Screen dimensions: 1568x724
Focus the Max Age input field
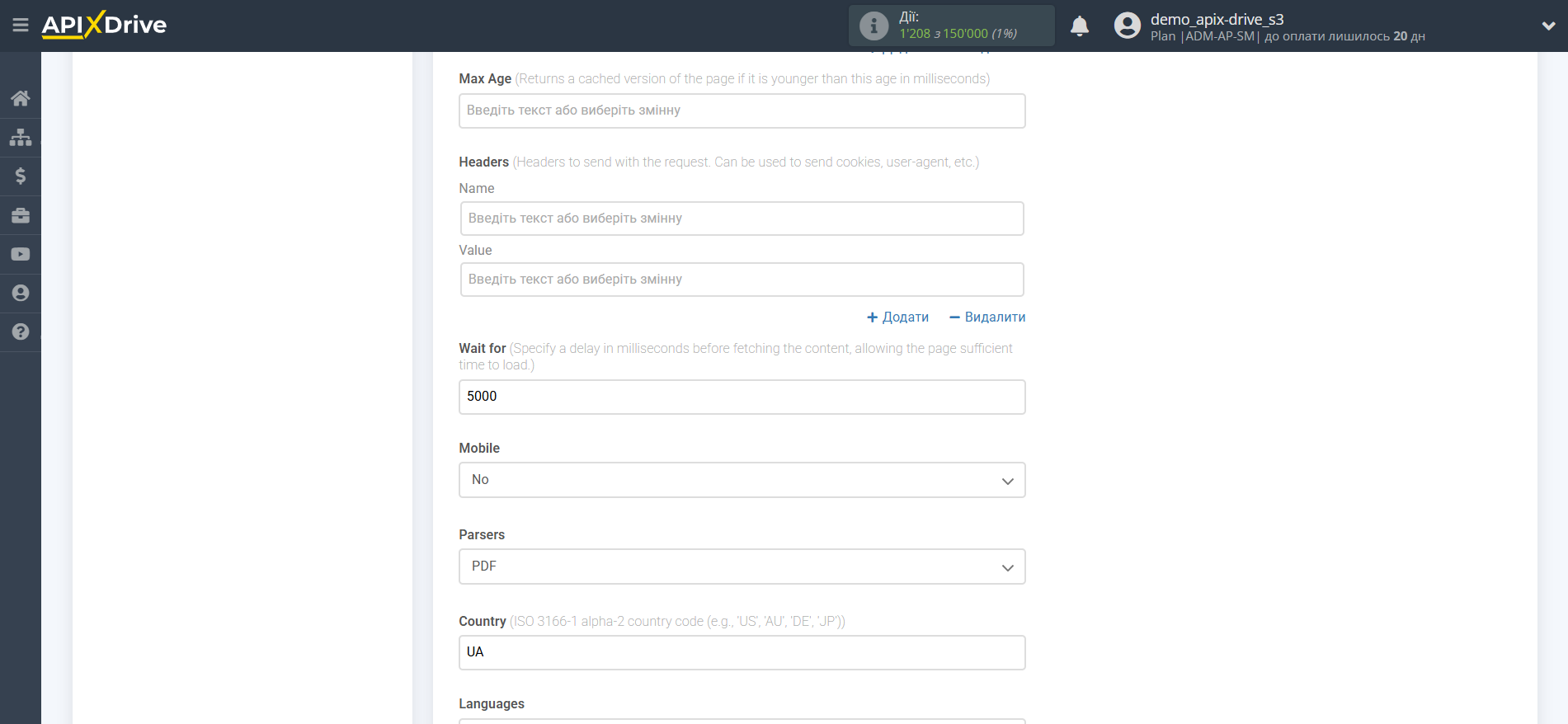(x=742, y=110)
